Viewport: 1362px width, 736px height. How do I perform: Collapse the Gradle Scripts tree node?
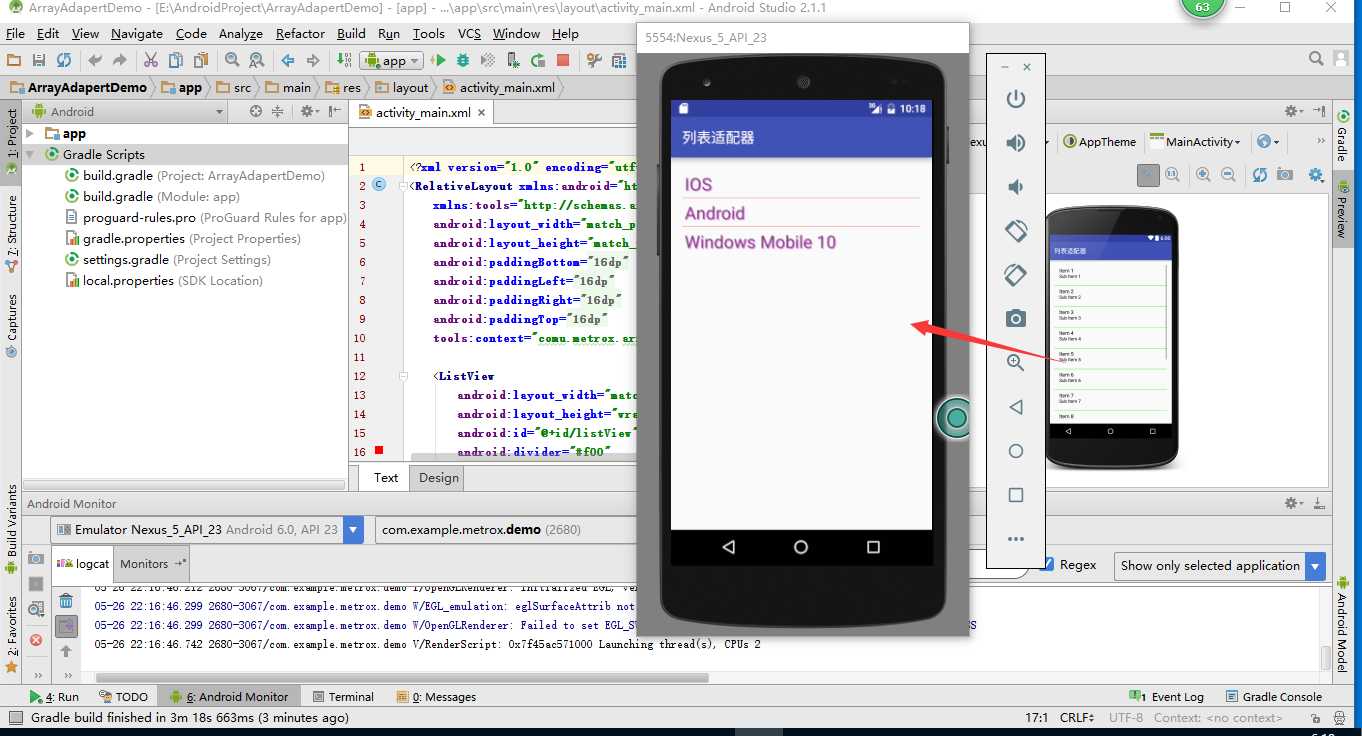pos(31,154)
